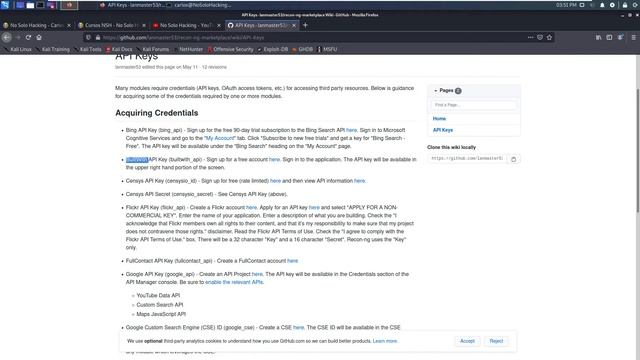The width and height of the screenshot is (640, 360).
Task: Click the '12 revisions' text
Action: pos(214,67)
